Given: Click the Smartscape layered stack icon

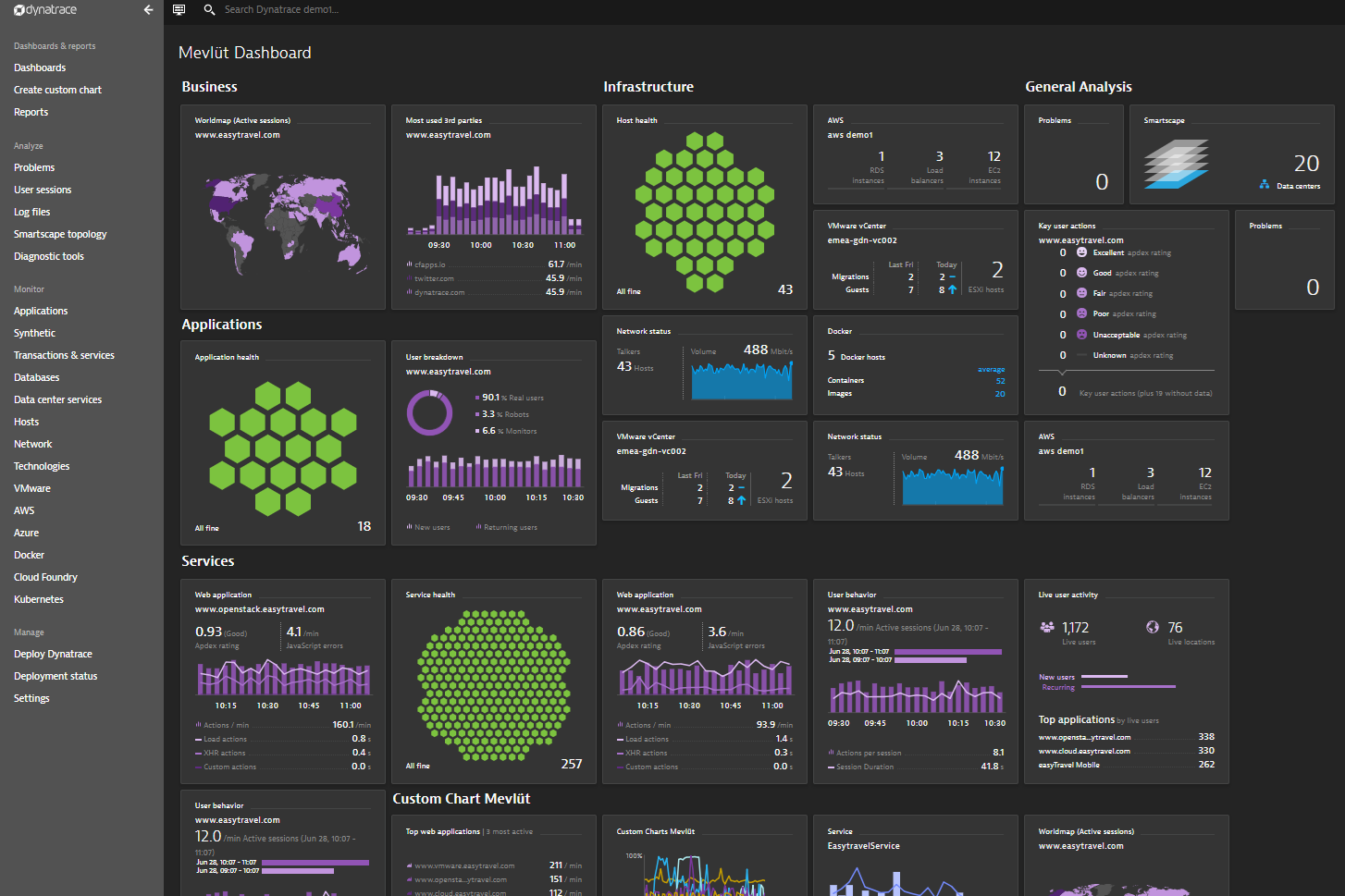Looking at the screenshot, I should tap(1176, 164).
